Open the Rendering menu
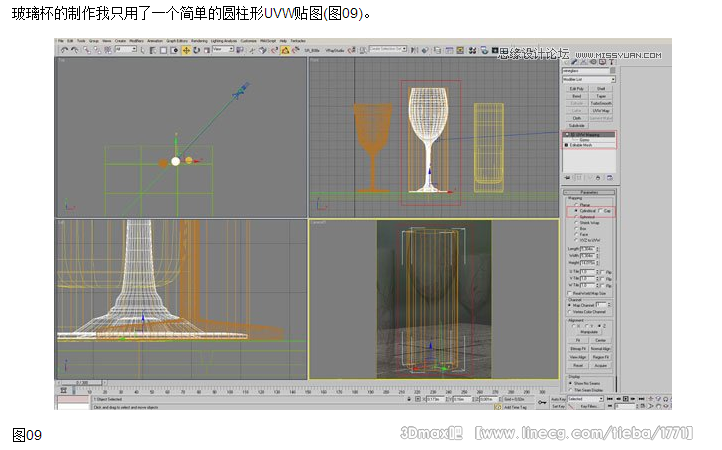This screenshot has height=450, width=722. tap(199, 41)
